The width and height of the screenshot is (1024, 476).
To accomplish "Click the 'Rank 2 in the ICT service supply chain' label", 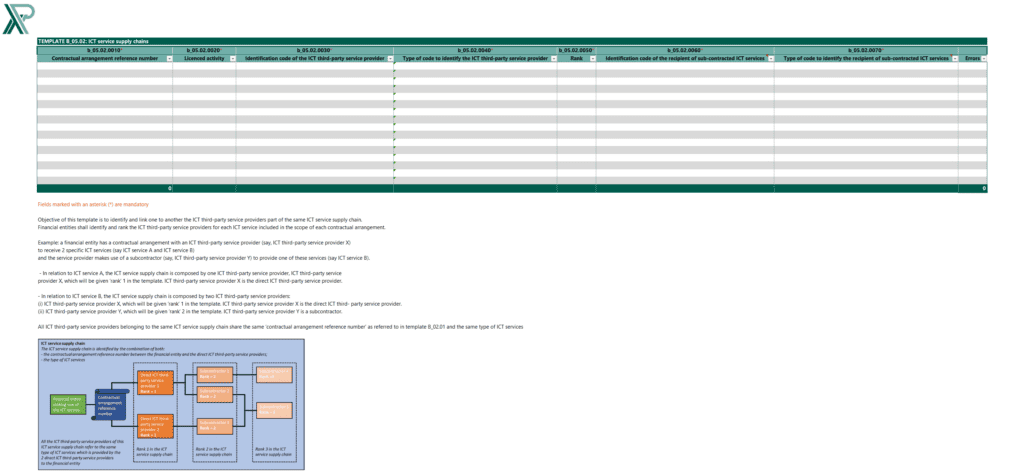I will 214,451.
